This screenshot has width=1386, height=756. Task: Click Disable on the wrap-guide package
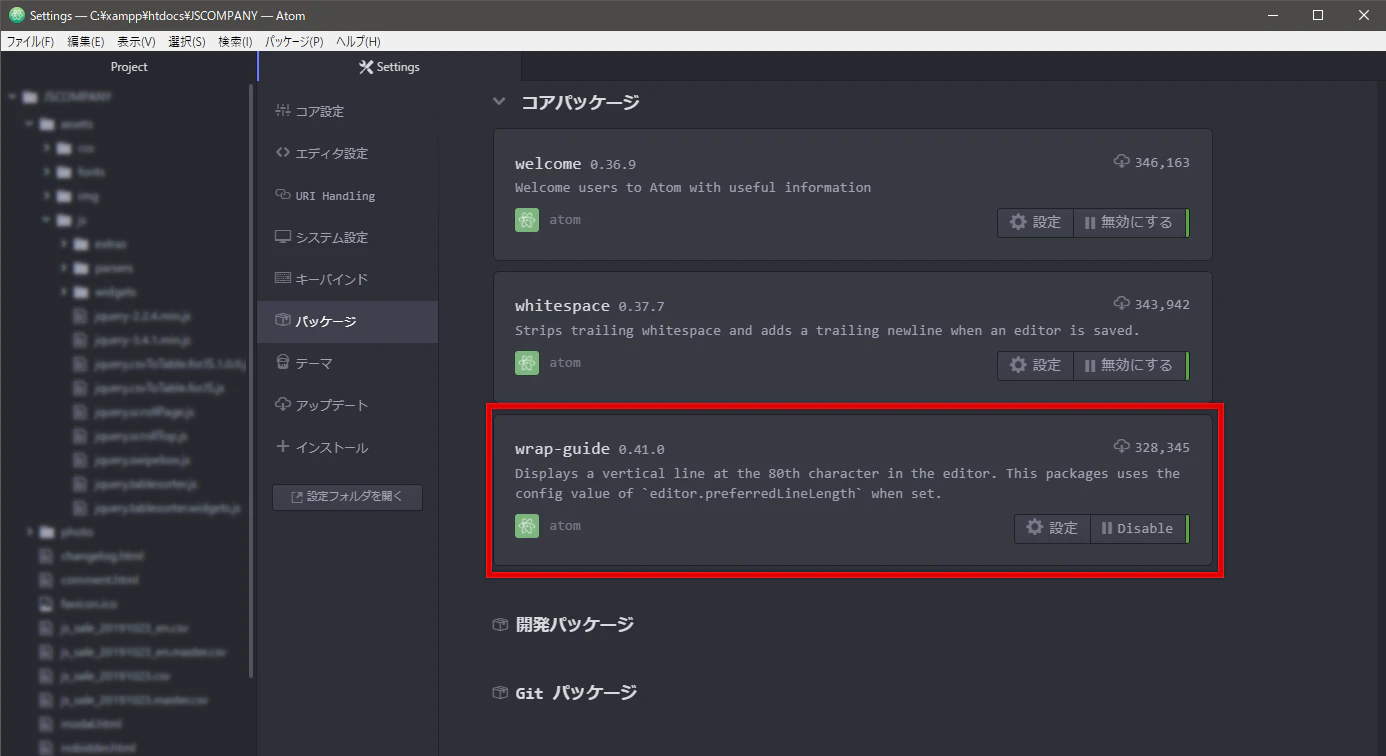tap(1139, 528)
